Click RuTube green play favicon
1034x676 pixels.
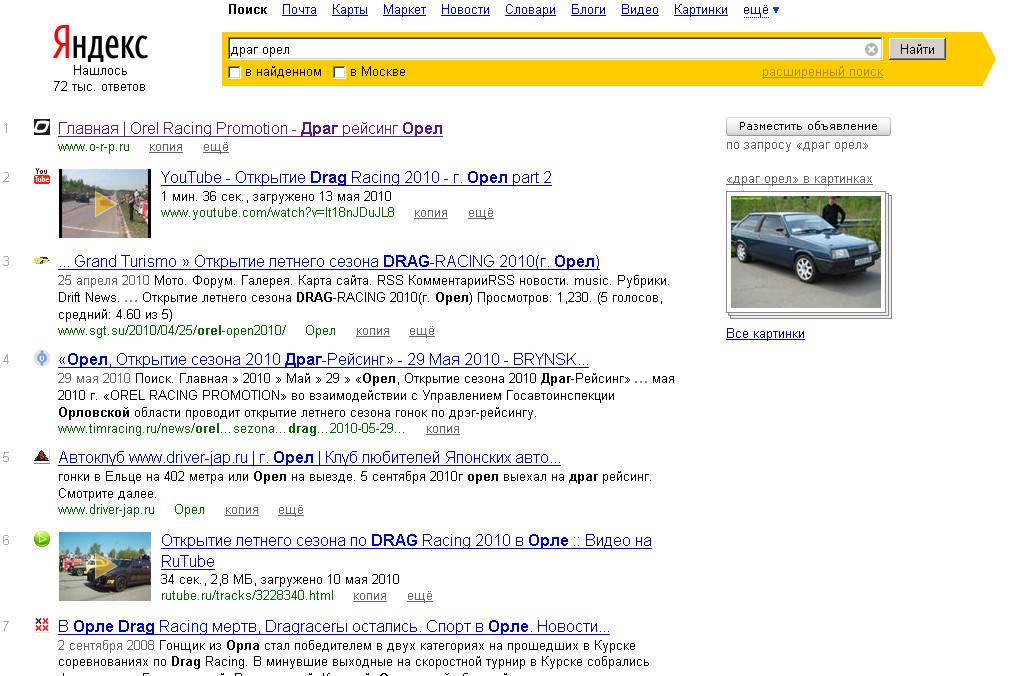pos(42,539)
